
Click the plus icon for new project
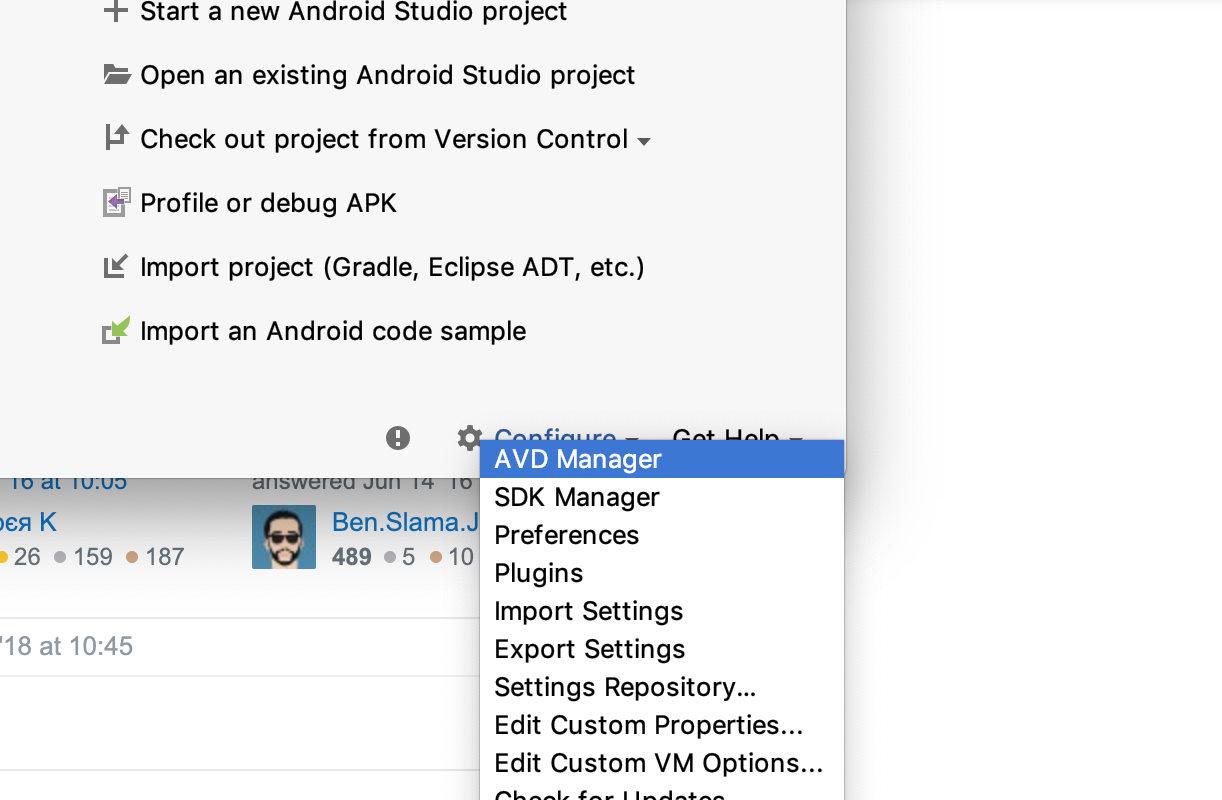coord(116,12)
